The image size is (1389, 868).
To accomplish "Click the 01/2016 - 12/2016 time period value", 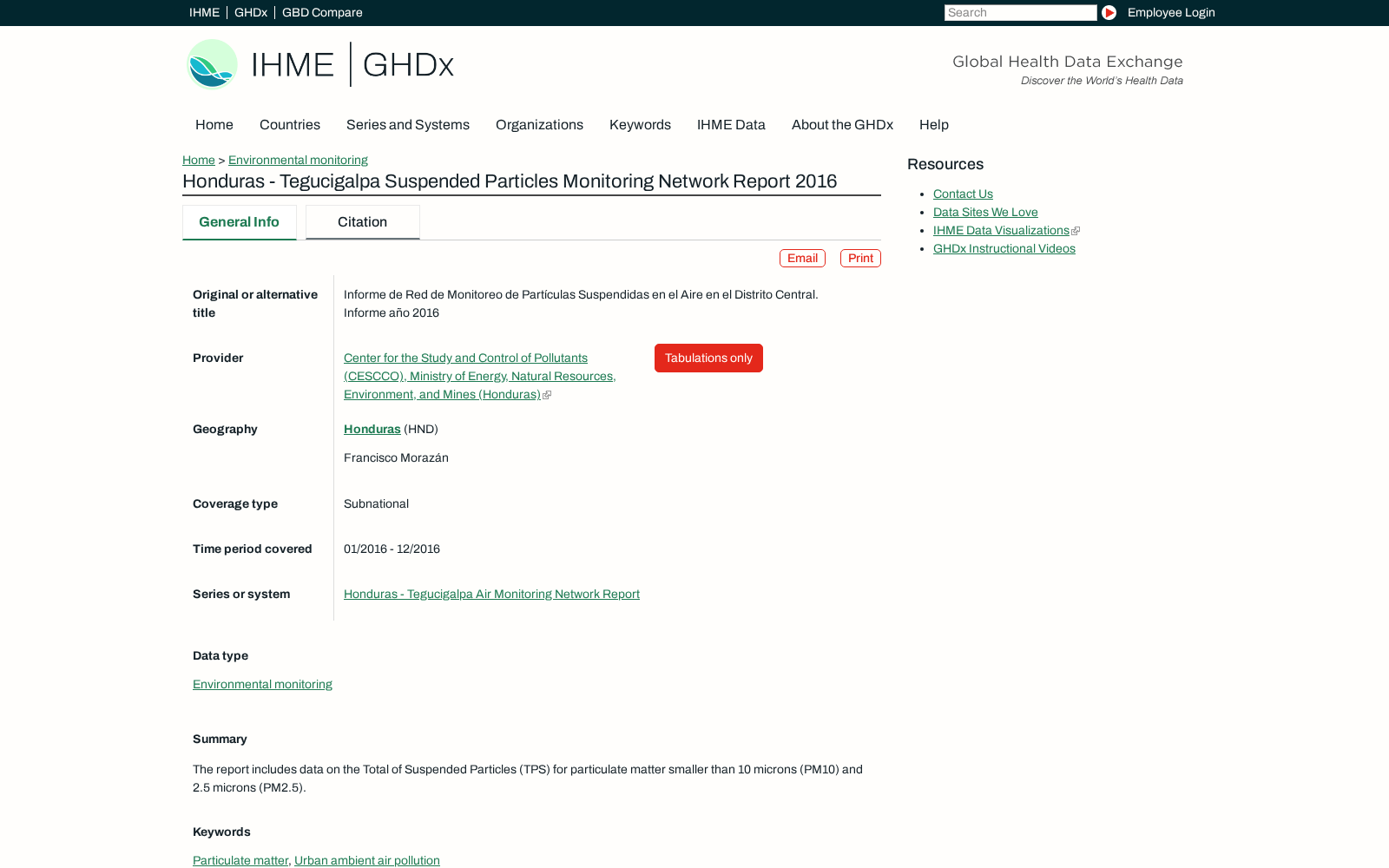I will tap(392, 549).
